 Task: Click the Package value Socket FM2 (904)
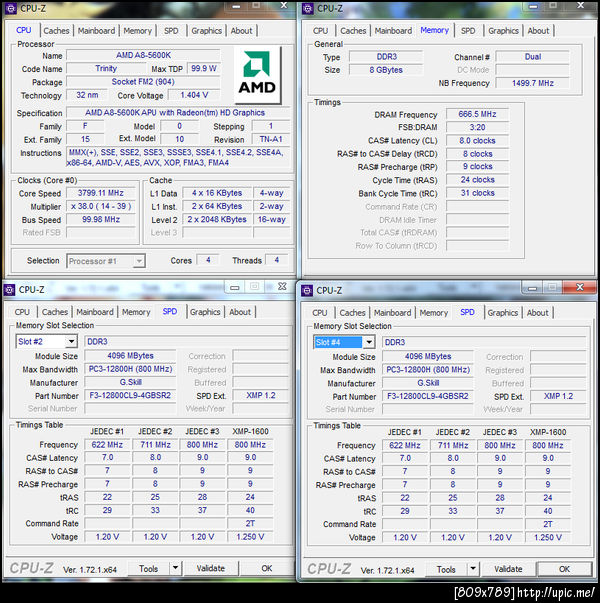click(143, 82)
